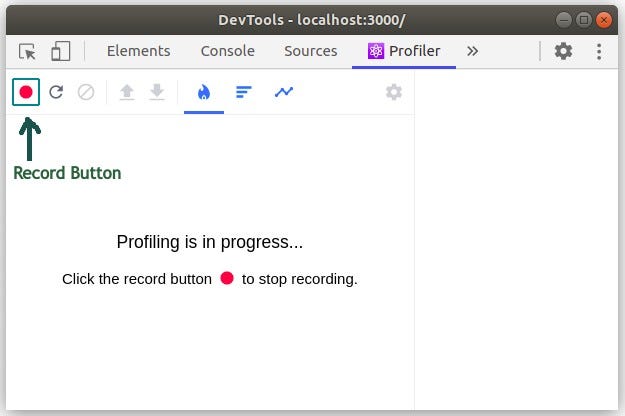Click 'Profiling is in progress...' text
This screenshot has height=416, width=625.
210,242
